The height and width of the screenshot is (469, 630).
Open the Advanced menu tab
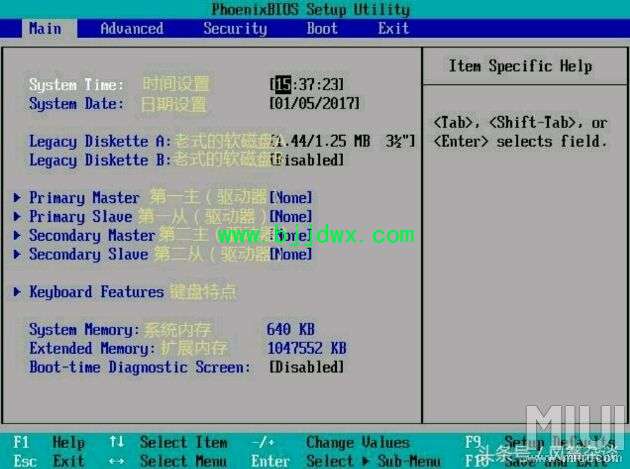(x=132, y=29)
